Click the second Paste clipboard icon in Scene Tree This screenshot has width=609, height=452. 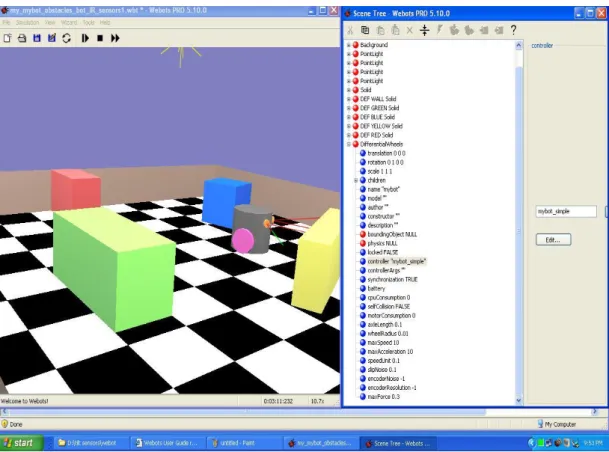coord(395,30)
